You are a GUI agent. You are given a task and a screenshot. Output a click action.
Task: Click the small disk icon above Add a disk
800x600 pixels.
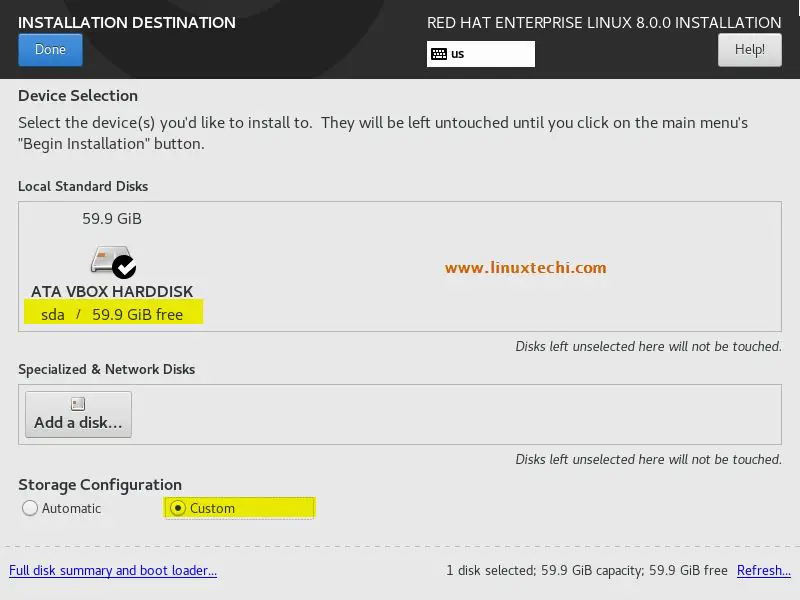pos(78,404)
